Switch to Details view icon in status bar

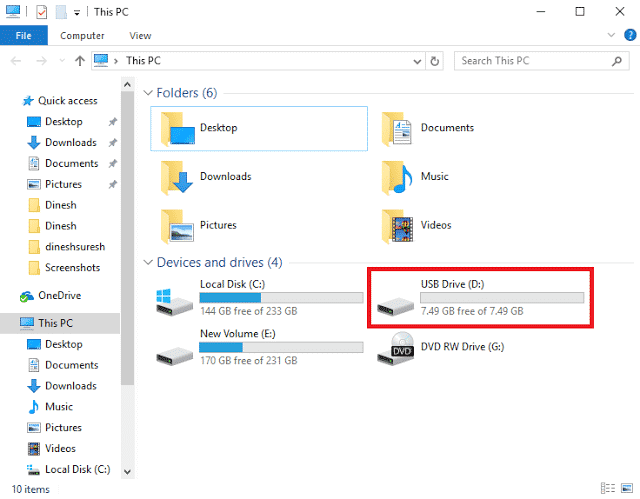pyautogui.click(x=608, y=488)
